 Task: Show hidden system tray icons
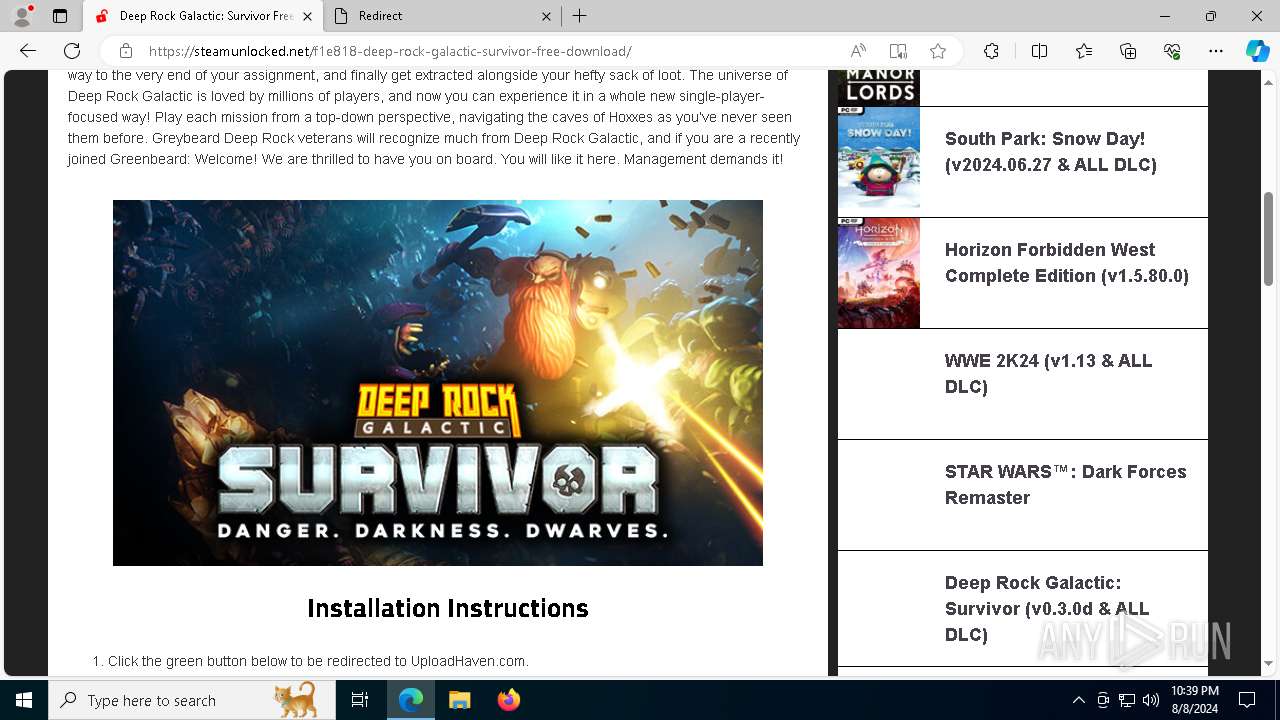[1078, 700]
